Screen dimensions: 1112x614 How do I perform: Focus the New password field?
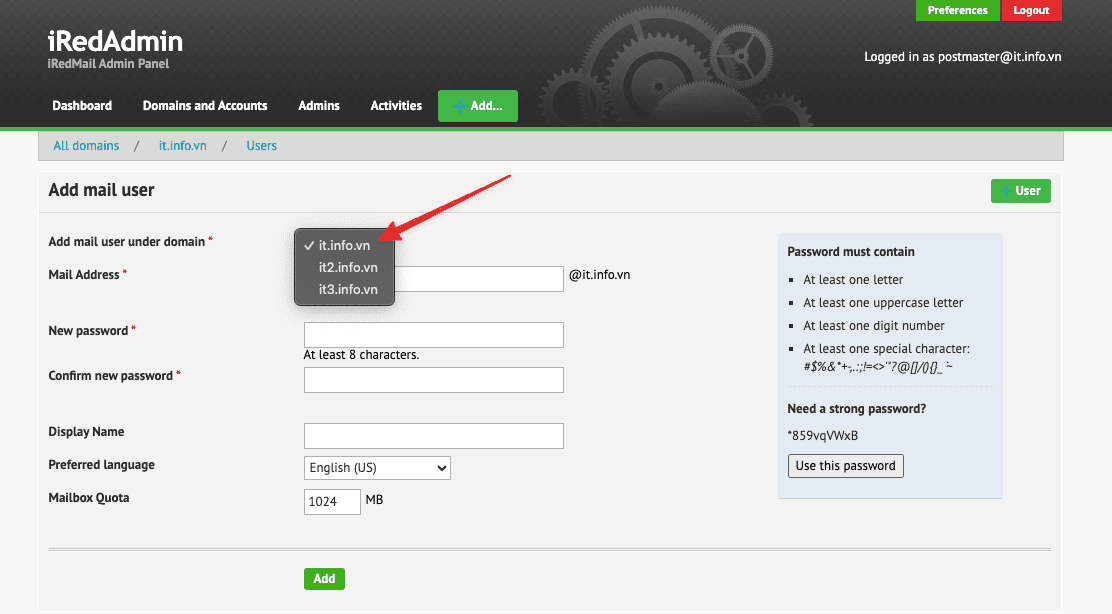point(433,334)
